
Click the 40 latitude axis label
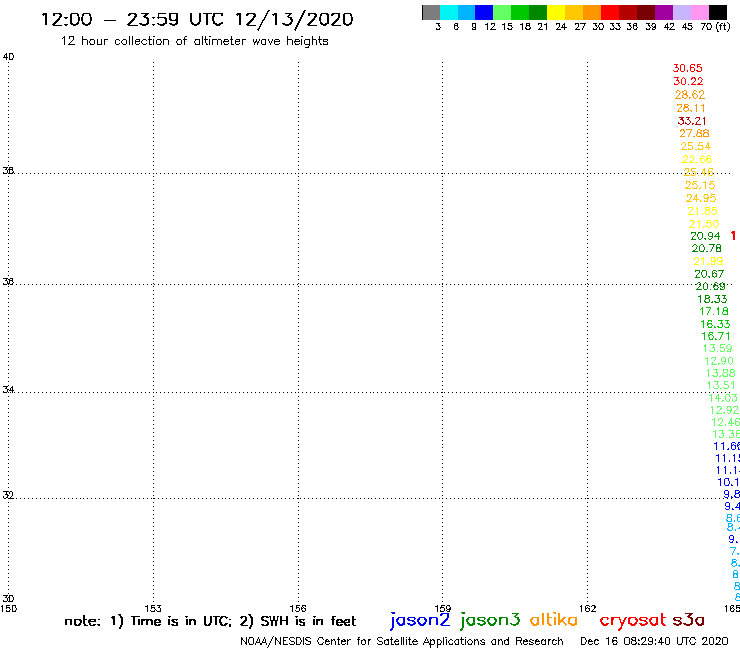[x=8, y=57]
